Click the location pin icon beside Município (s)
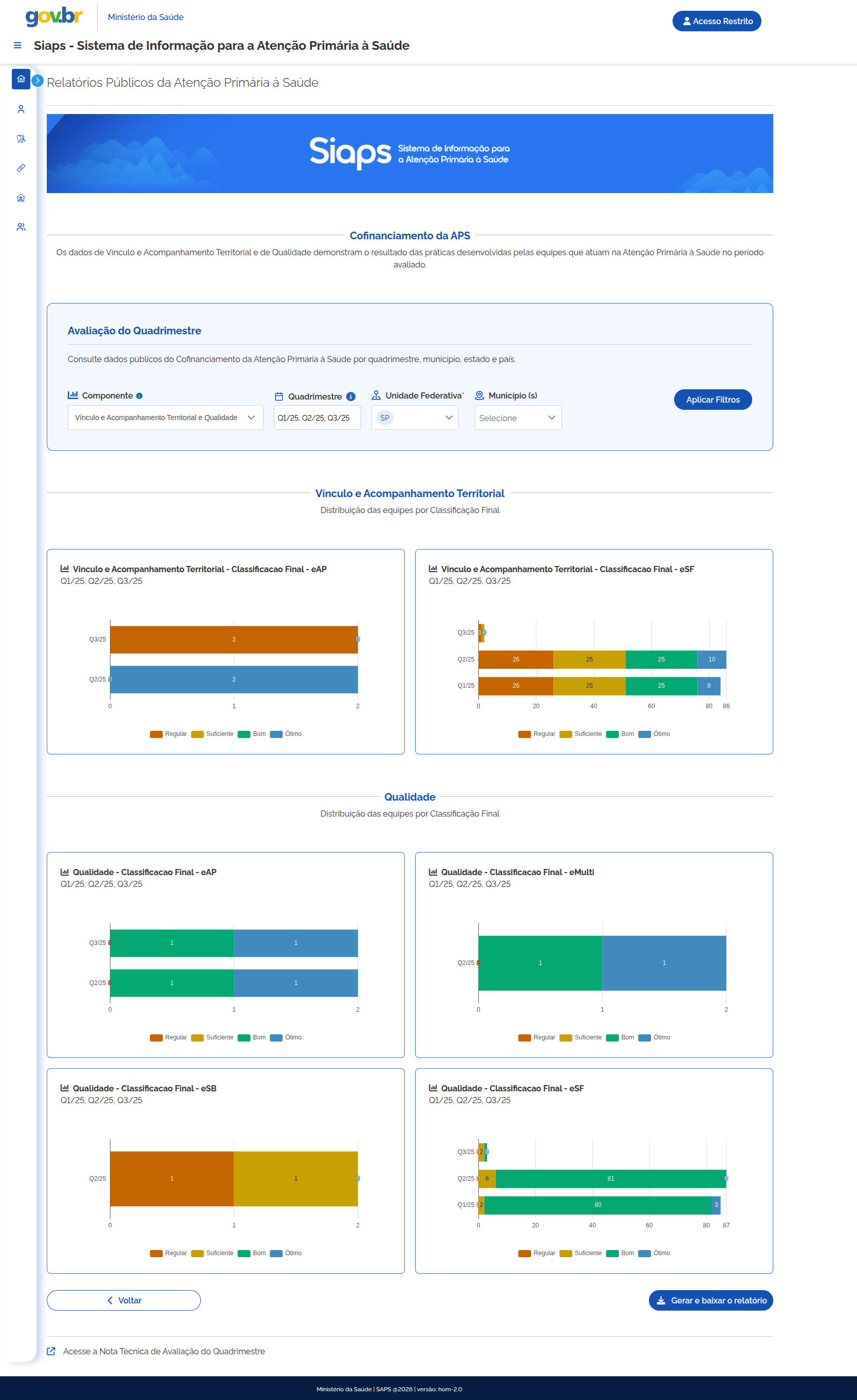The image size is (857, 1400). 480,395
